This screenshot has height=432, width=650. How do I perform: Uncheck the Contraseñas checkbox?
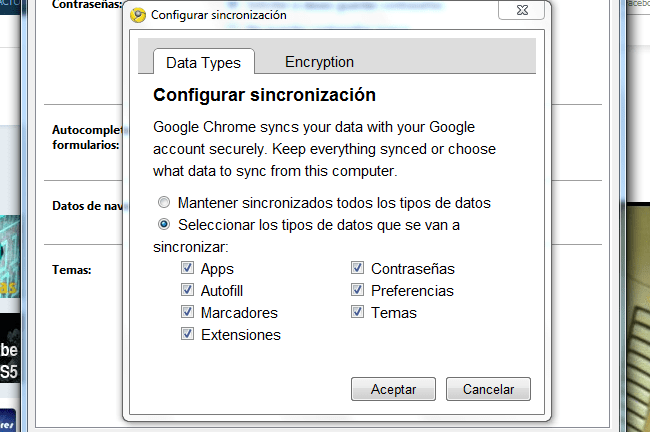coord(357,268)
